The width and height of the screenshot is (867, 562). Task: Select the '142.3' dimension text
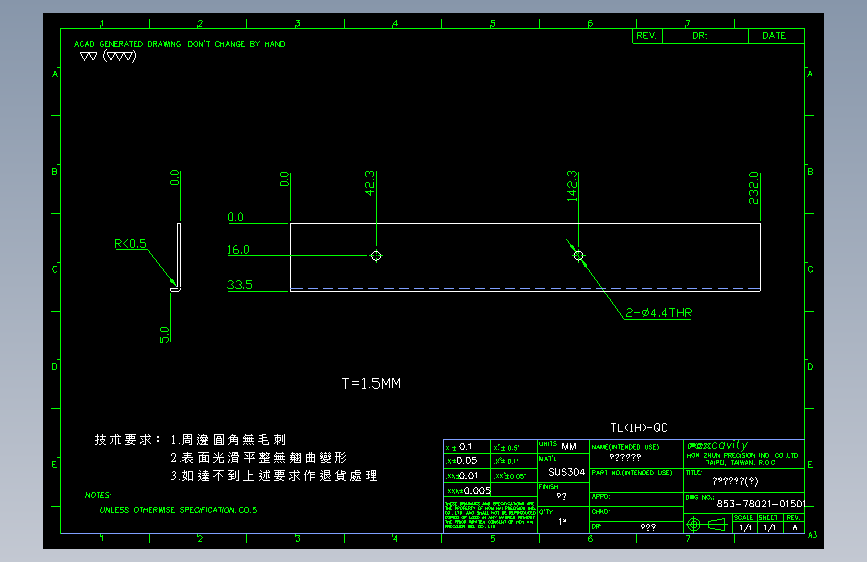click(x=572, y=186)
